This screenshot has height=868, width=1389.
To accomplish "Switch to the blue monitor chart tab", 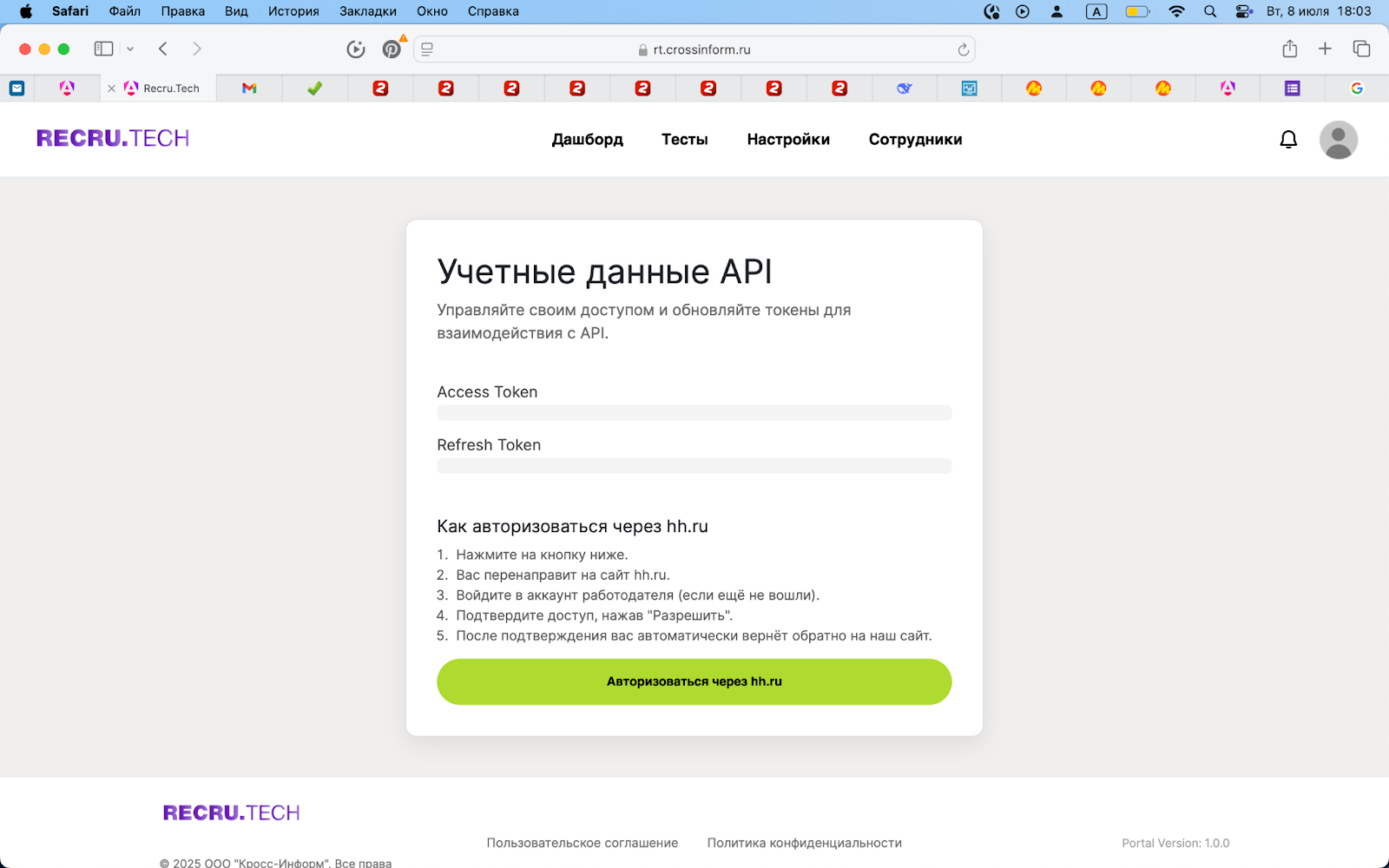I will click(x=969, y=88).
